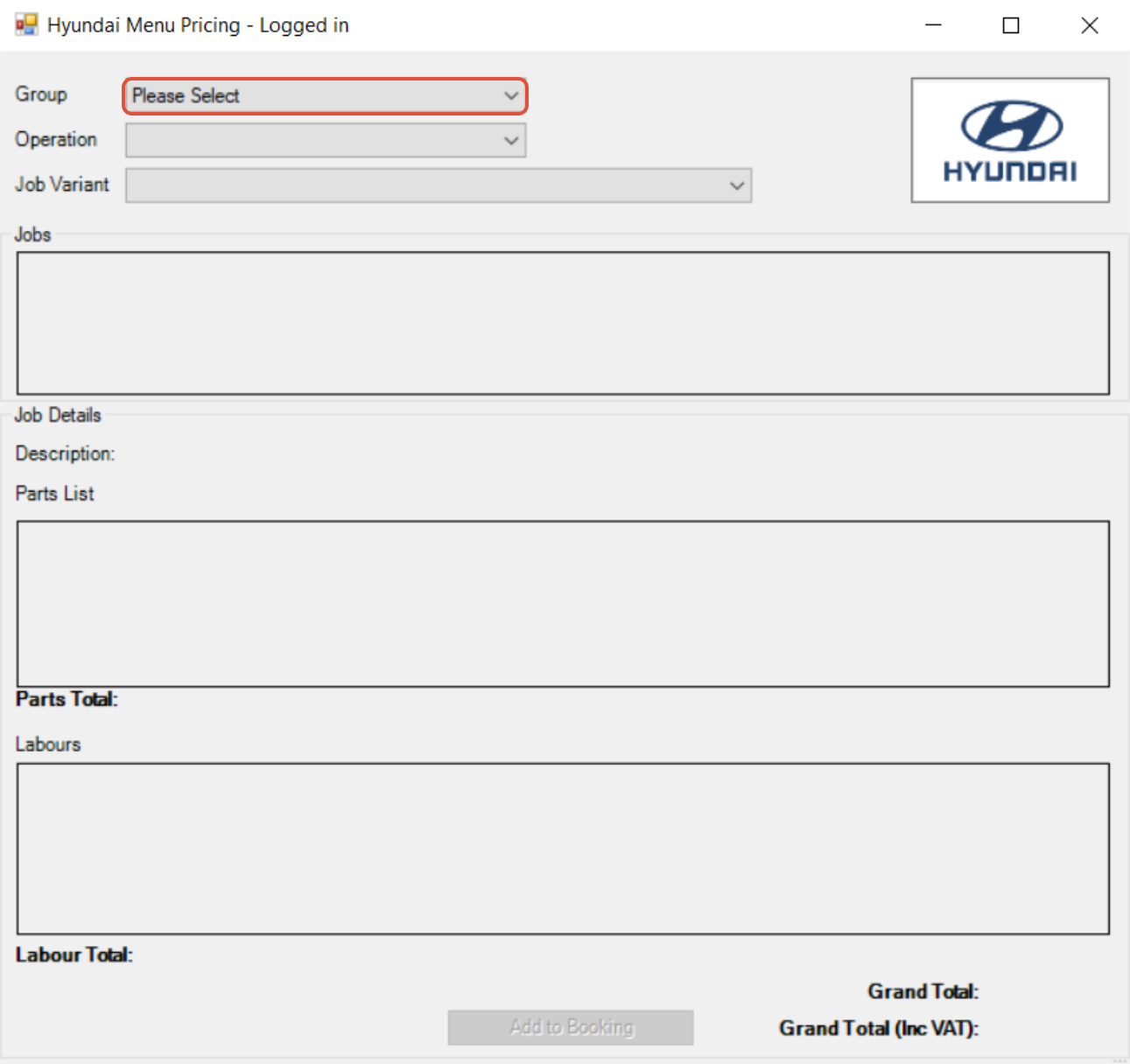Click the Grand Total: label
Image resolution: width=1130 pixels, height=1064 pixels.
coord(923,991)
